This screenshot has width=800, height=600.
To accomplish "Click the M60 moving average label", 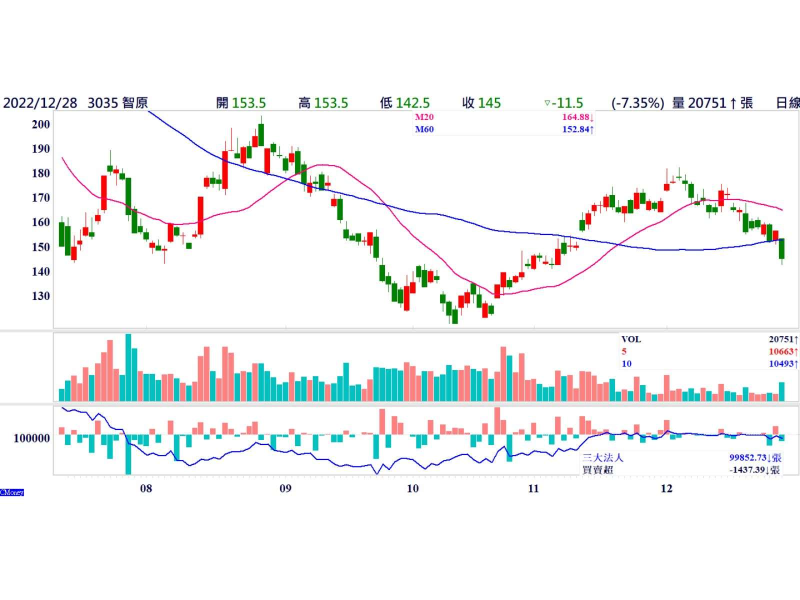I will [x=424, y=130].
